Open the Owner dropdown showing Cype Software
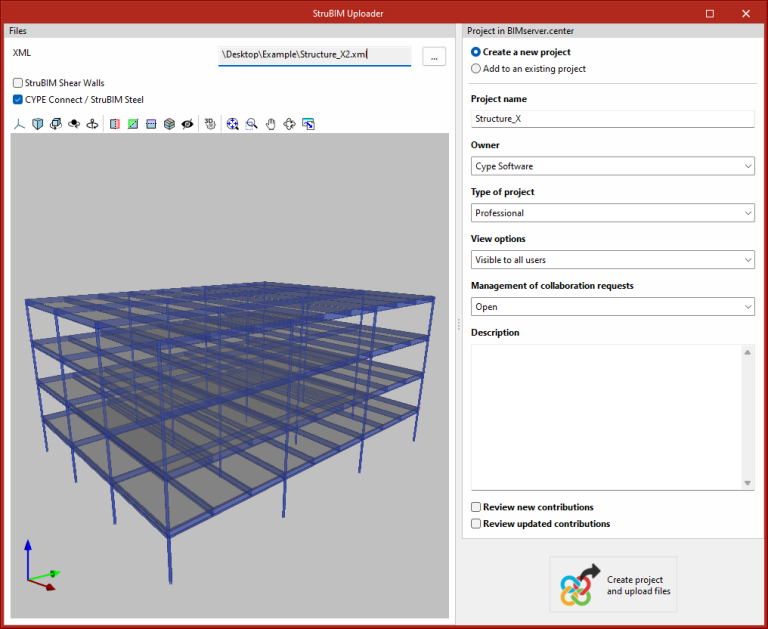768x629 pixels. 613,166
